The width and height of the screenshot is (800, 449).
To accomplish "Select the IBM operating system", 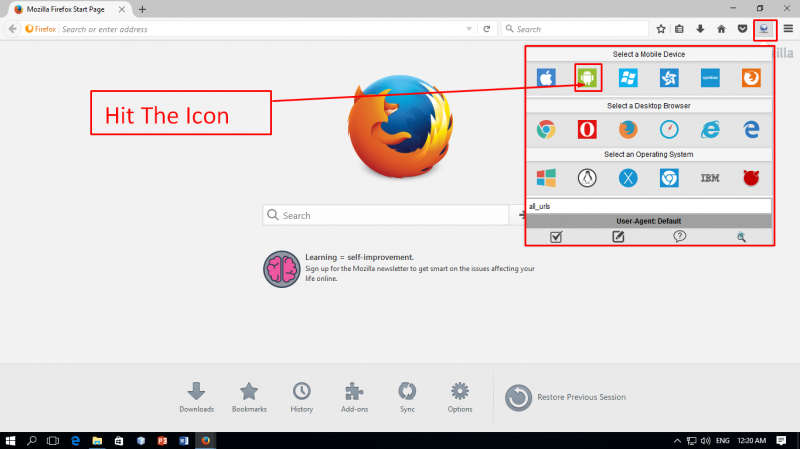I will pos(710,178).
